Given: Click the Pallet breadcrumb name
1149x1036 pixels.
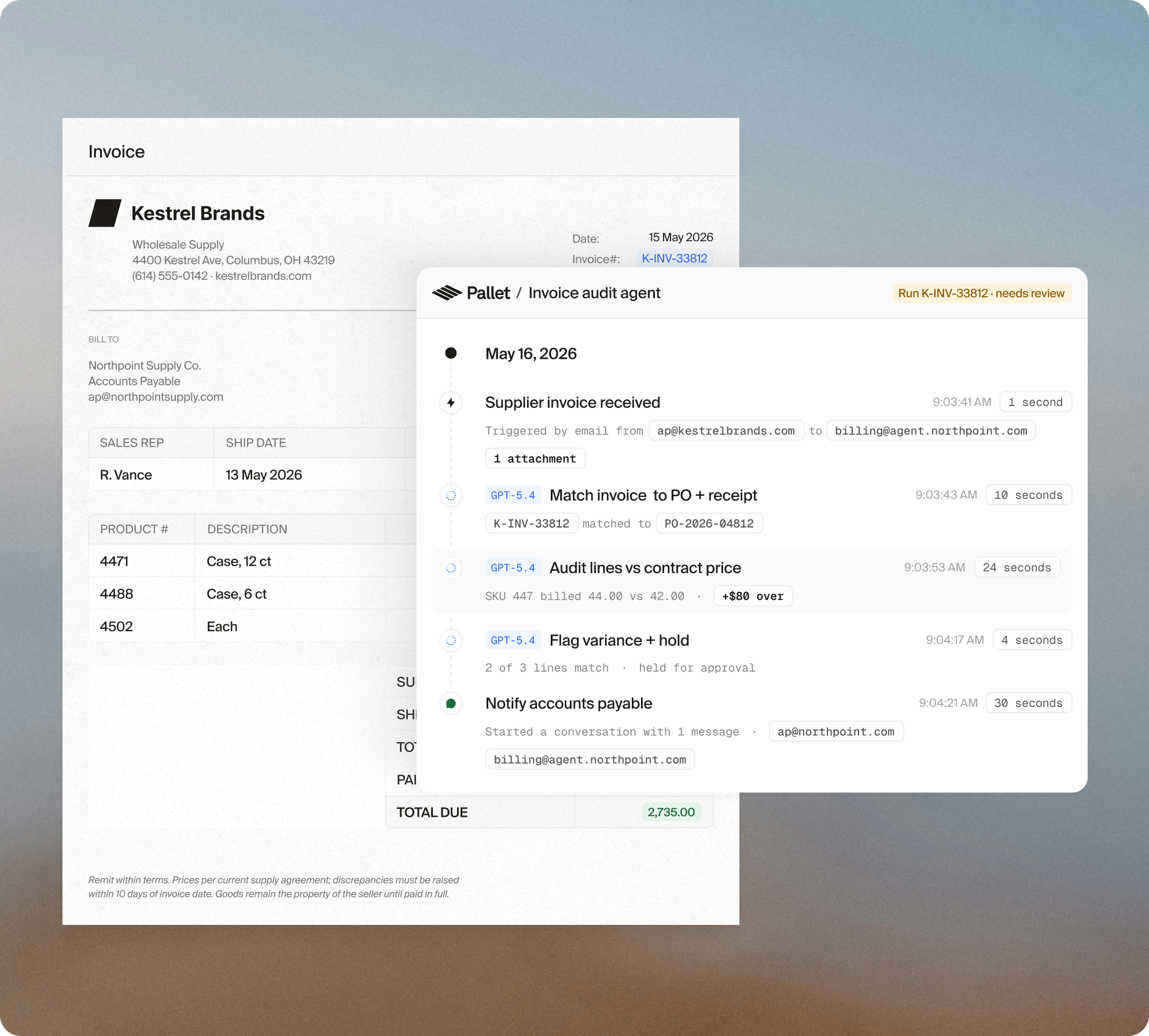Looking at the screenshot, I should click(488, 293).
